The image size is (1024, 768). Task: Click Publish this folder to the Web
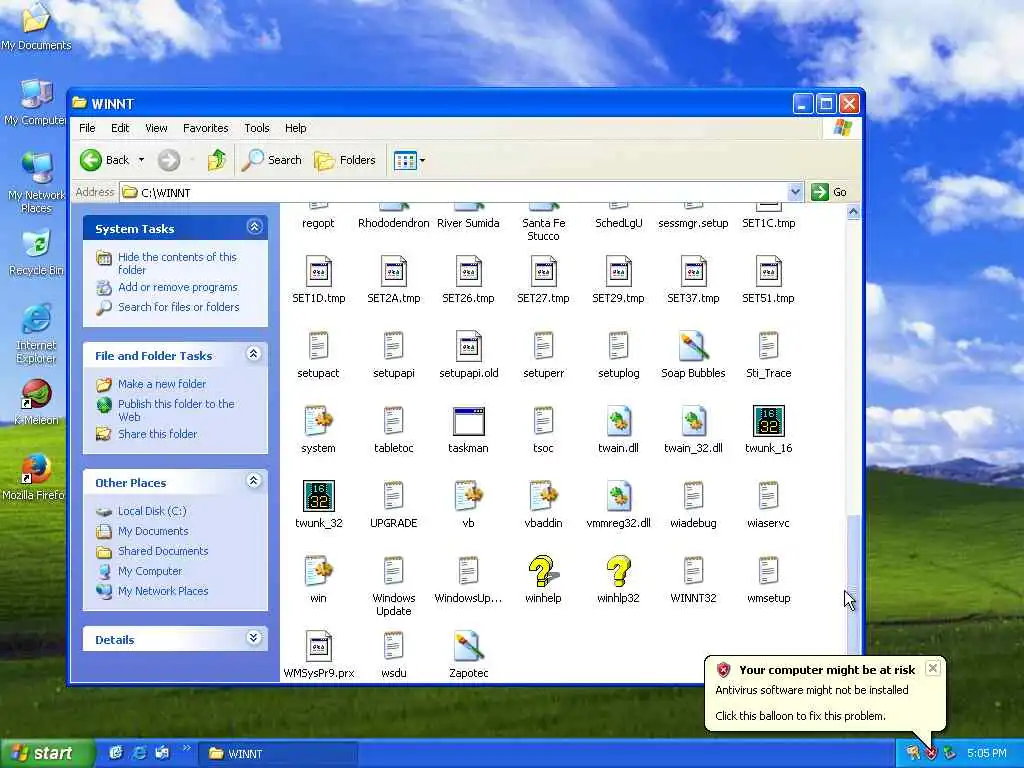pyautogui.click(x=176, y=410)
